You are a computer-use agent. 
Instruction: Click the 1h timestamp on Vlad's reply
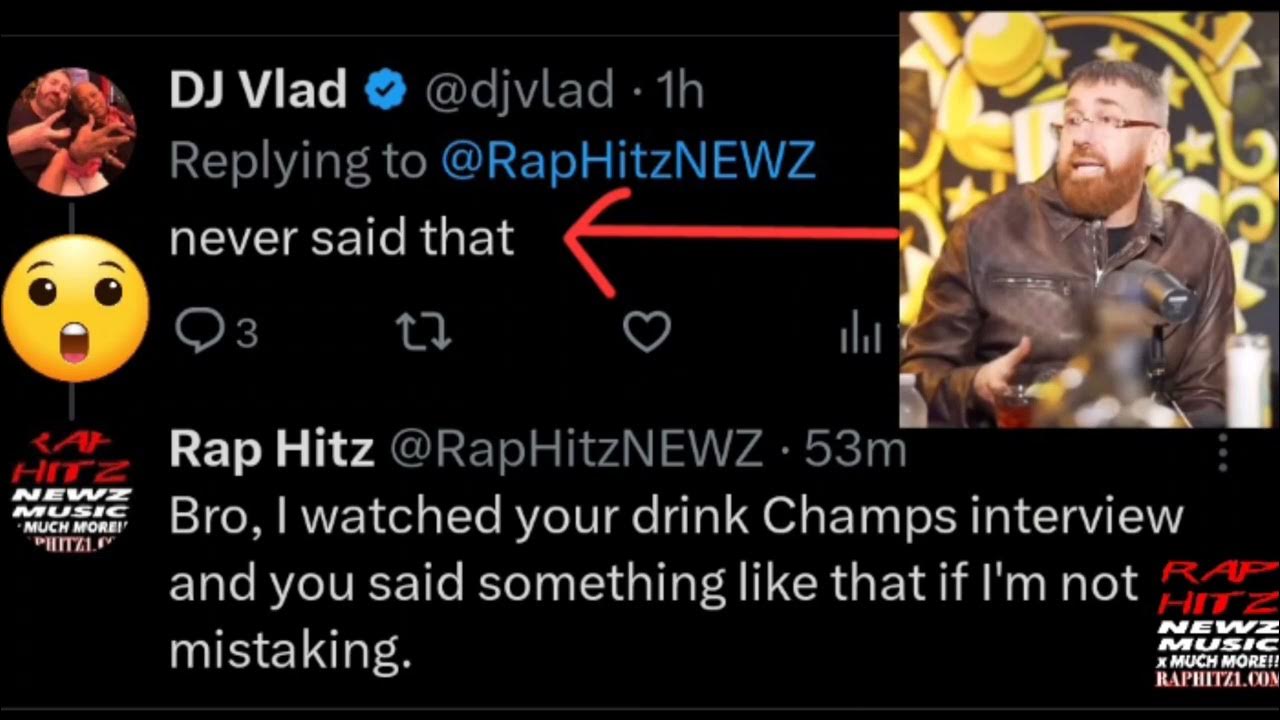(x=681, y=92)
